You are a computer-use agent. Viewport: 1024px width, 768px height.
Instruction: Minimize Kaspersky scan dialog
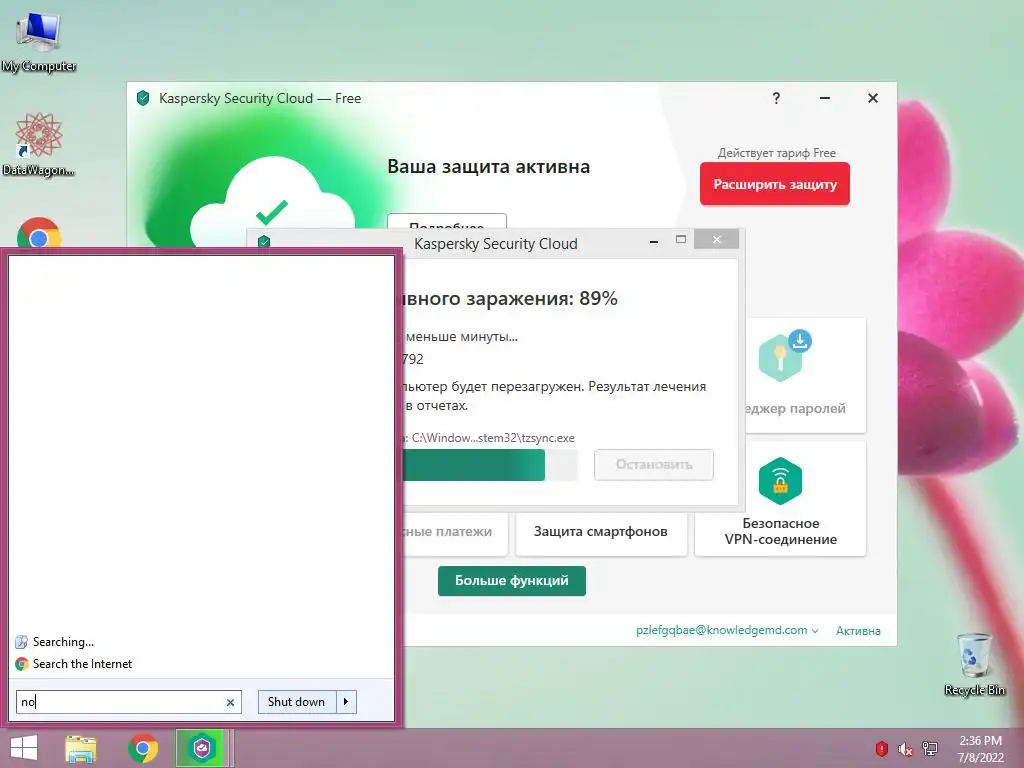[654, 241]
